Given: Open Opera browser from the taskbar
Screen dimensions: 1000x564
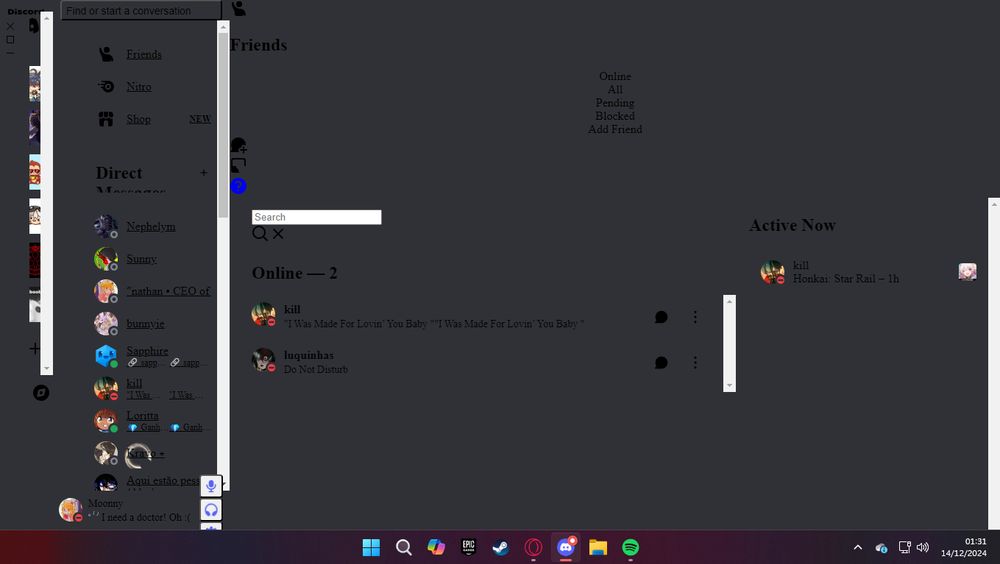Looking at the screenshot, I should pos(533,547).
